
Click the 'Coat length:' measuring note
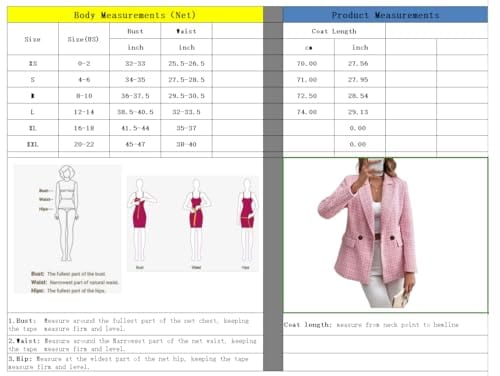click(x=371, y=324)
